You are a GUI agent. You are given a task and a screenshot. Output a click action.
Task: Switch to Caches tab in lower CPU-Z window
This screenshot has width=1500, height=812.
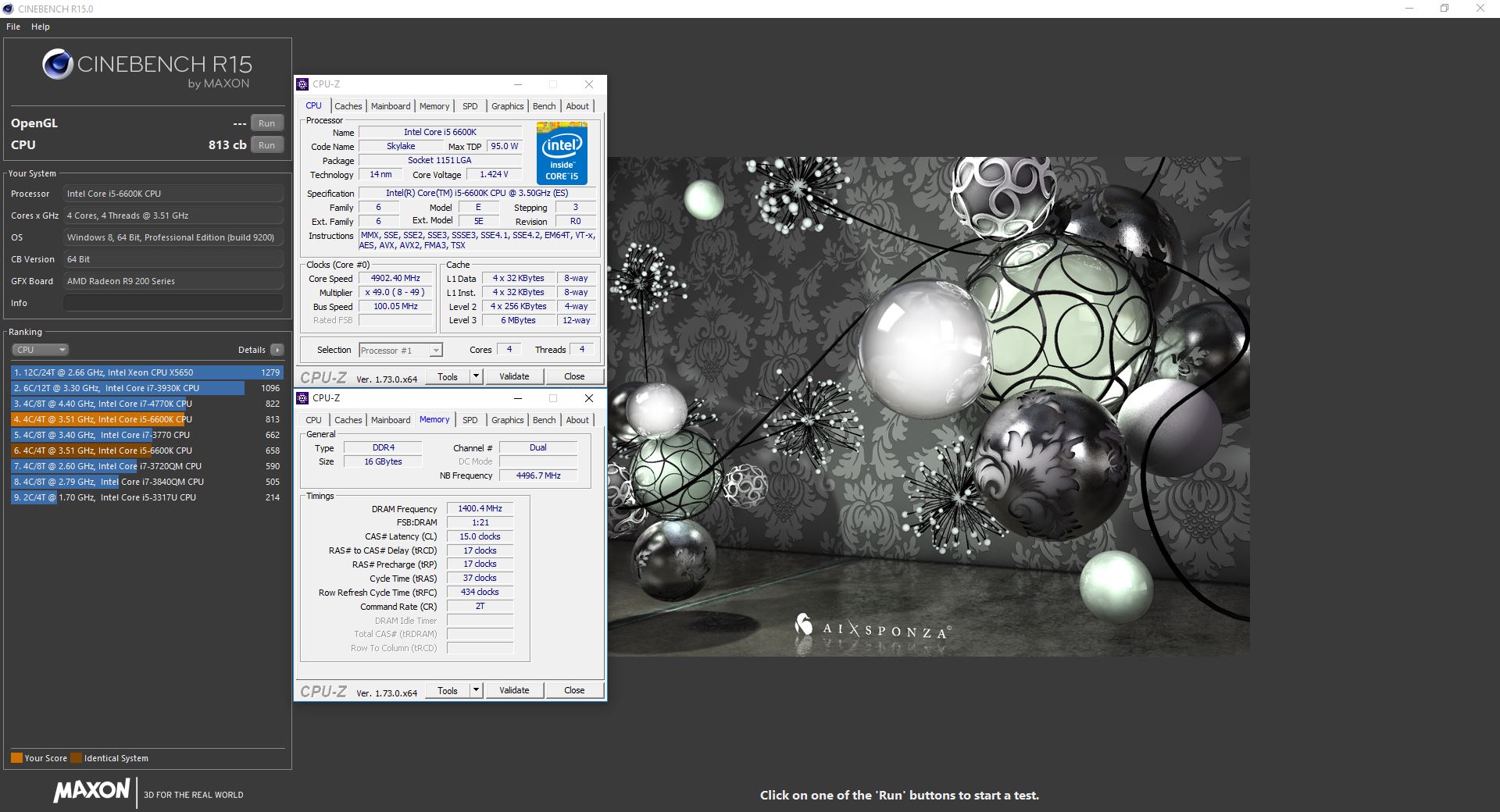pyautogui.click(x=348, y=420)
